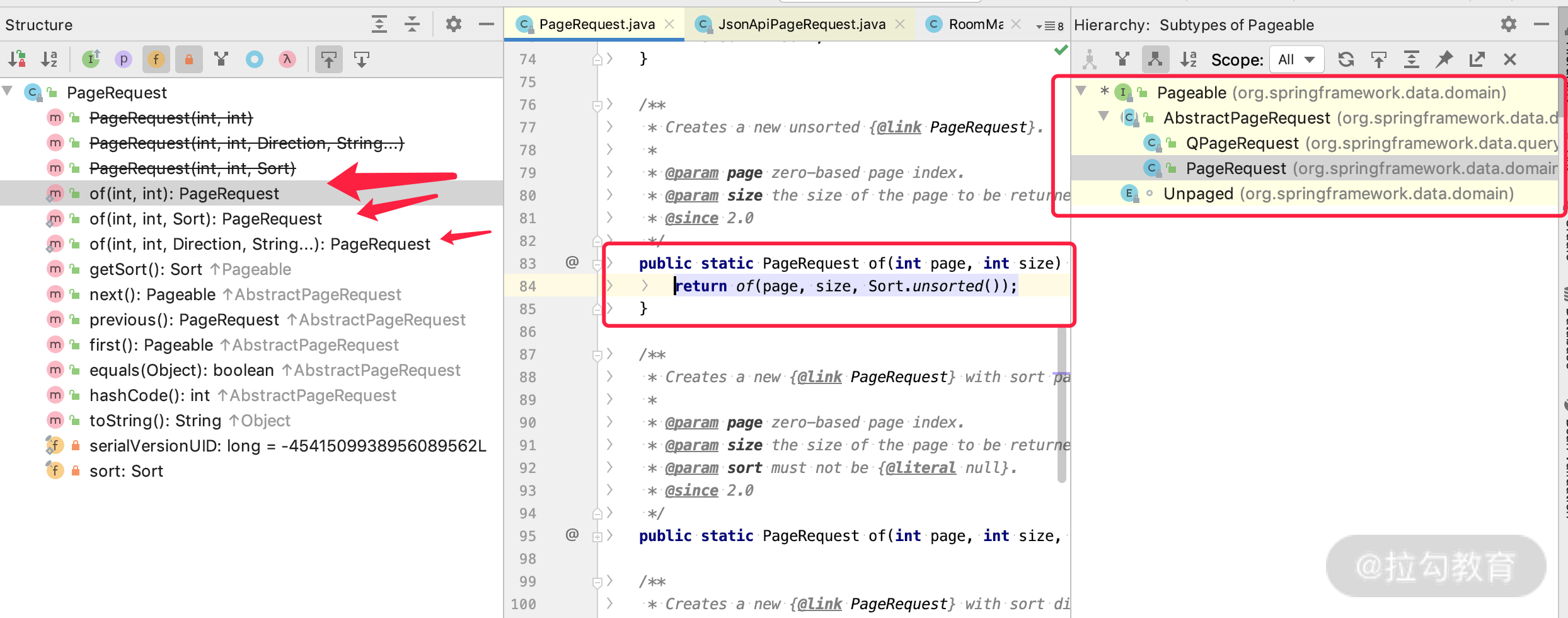Close the RoomMa editor tab

(x=1016, y=24)
